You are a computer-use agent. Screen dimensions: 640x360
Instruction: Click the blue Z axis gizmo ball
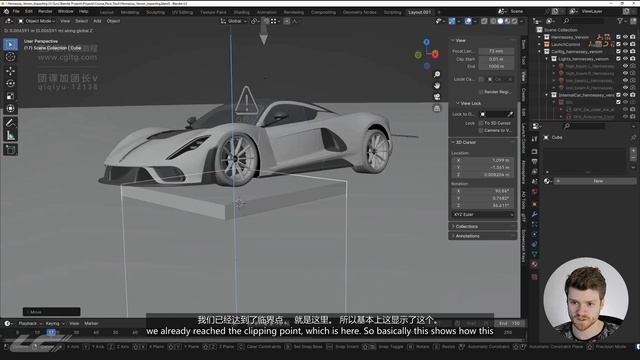[x=427, y=42]
